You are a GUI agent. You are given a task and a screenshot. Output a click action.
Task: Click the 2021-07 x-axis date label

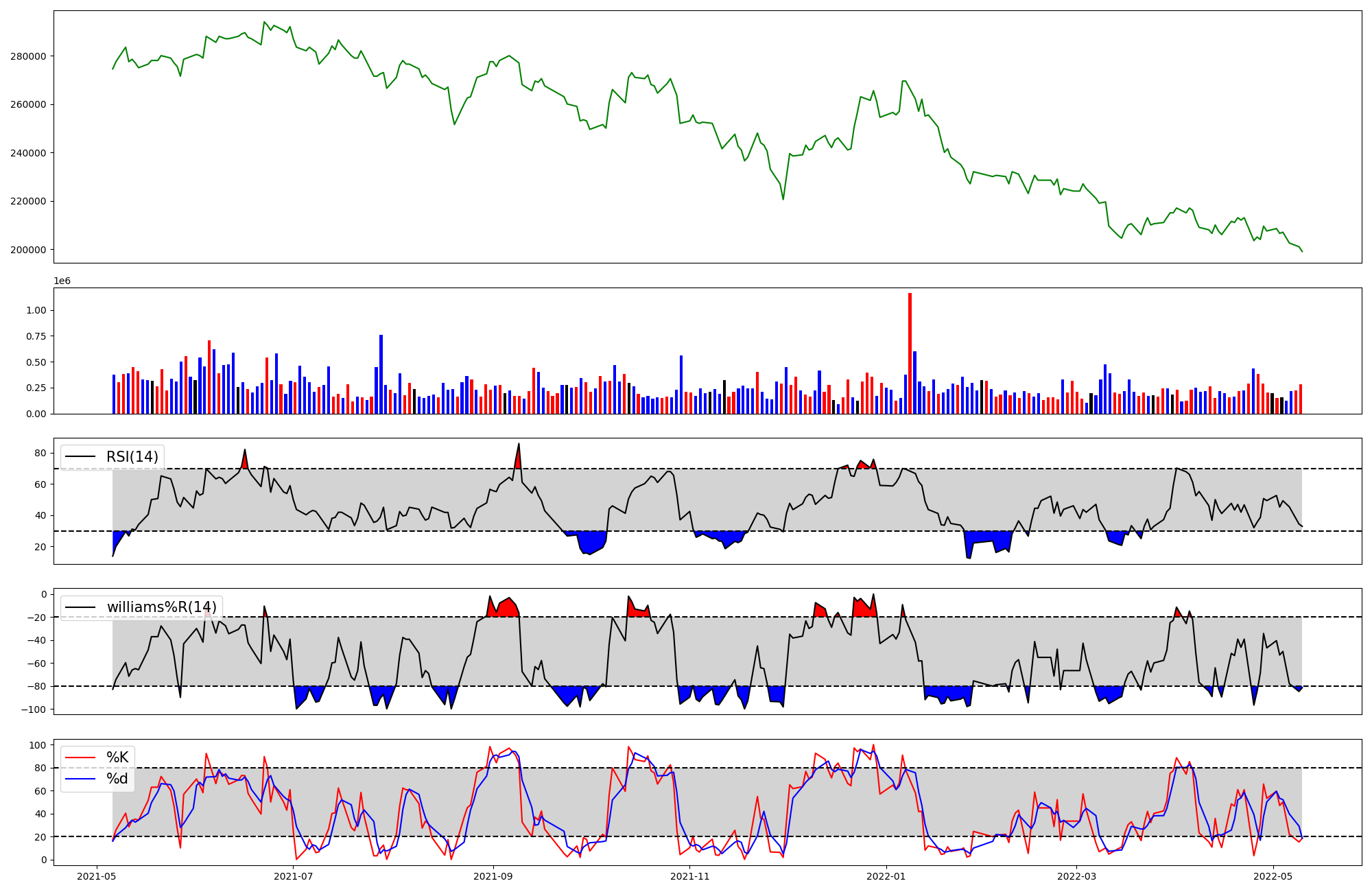294,876
